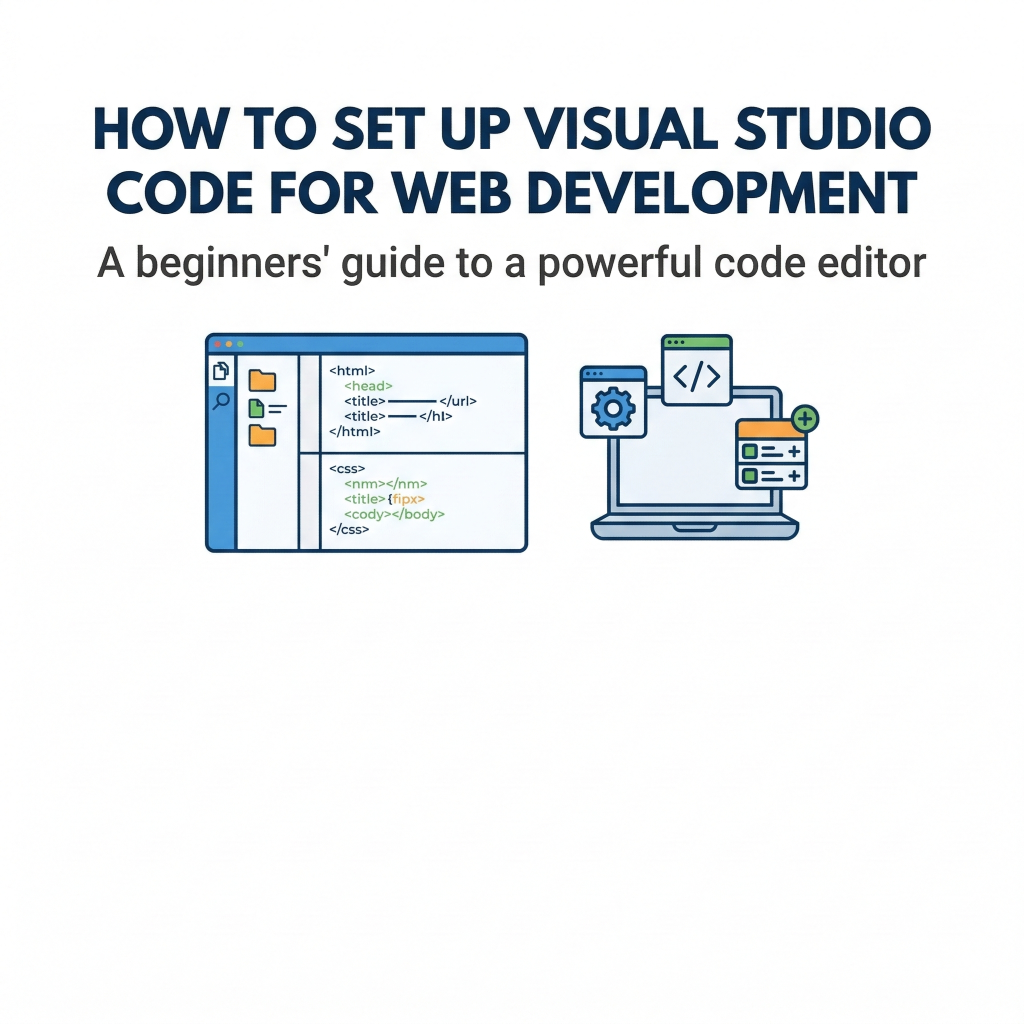
Task: Click the green dot in editor title bar
Action: [x=240, y=344]
